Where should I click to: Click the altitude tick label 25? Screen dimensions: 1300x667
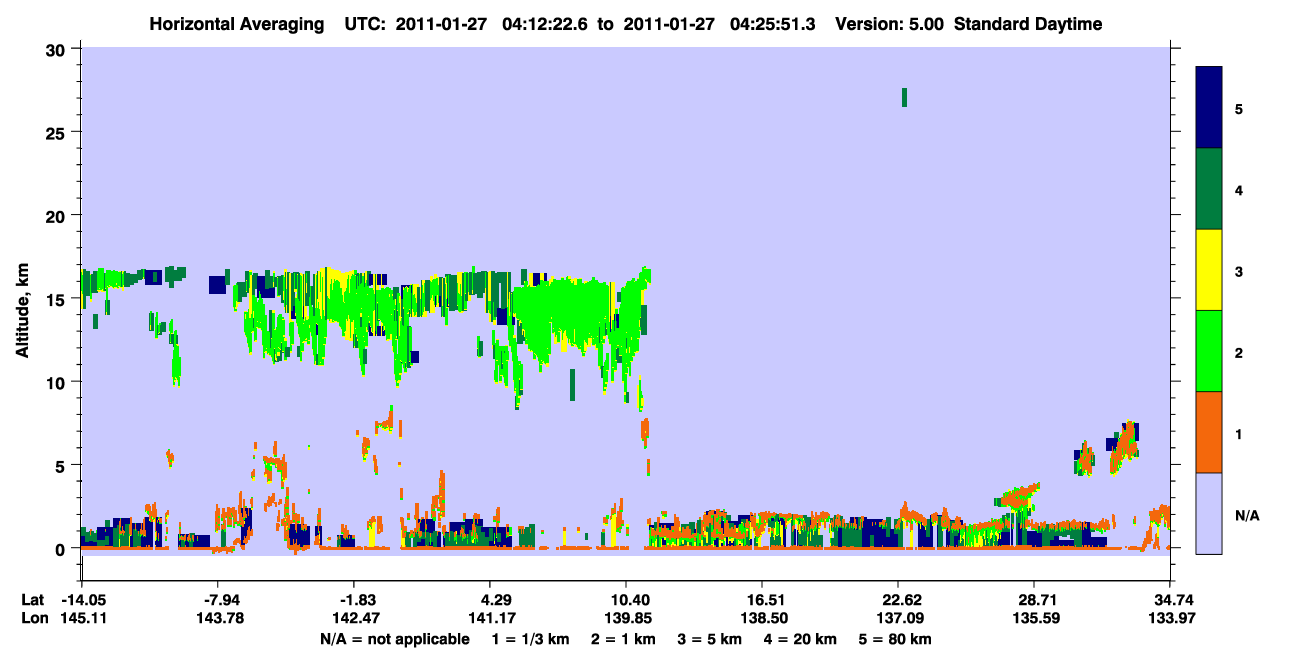(58, 132)
